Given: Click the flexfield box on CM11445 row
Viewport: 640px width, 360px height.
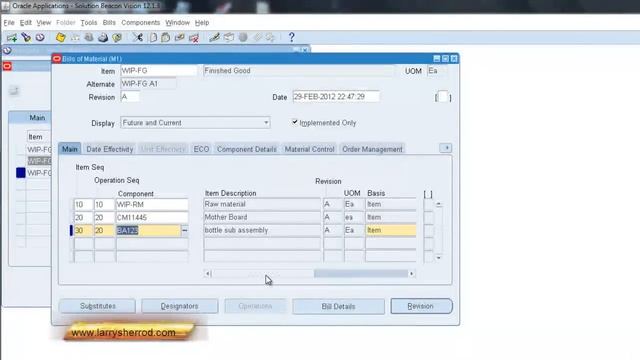Looking at the screenshot, I should (428, 218).
